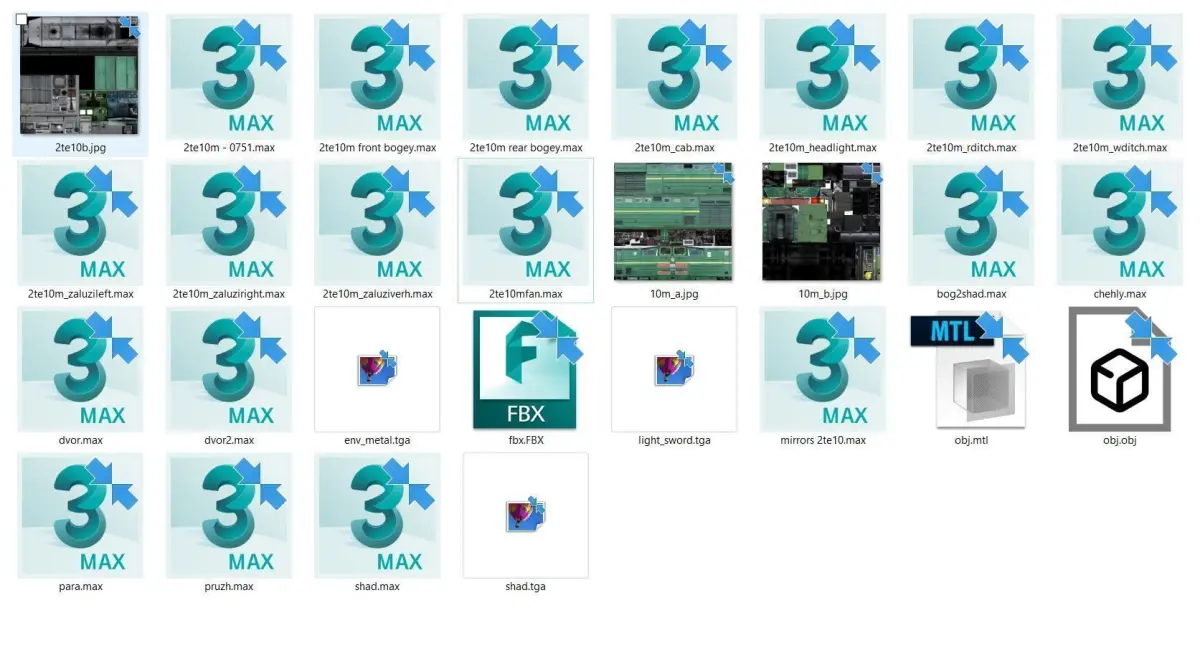Select the 2te10m_cab.max file icon

click(674, 77)
